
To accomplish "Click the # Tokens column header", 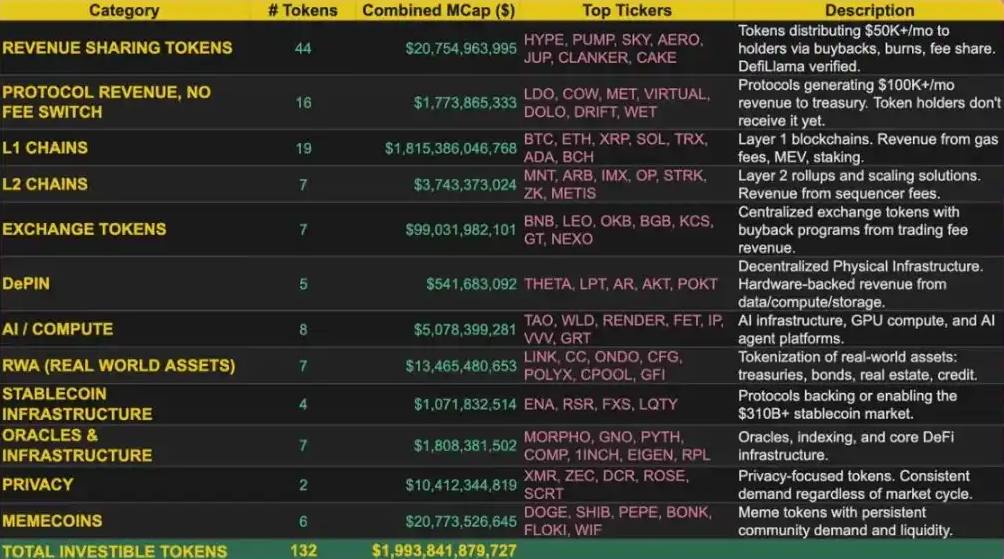I will [x=302, y=10].
